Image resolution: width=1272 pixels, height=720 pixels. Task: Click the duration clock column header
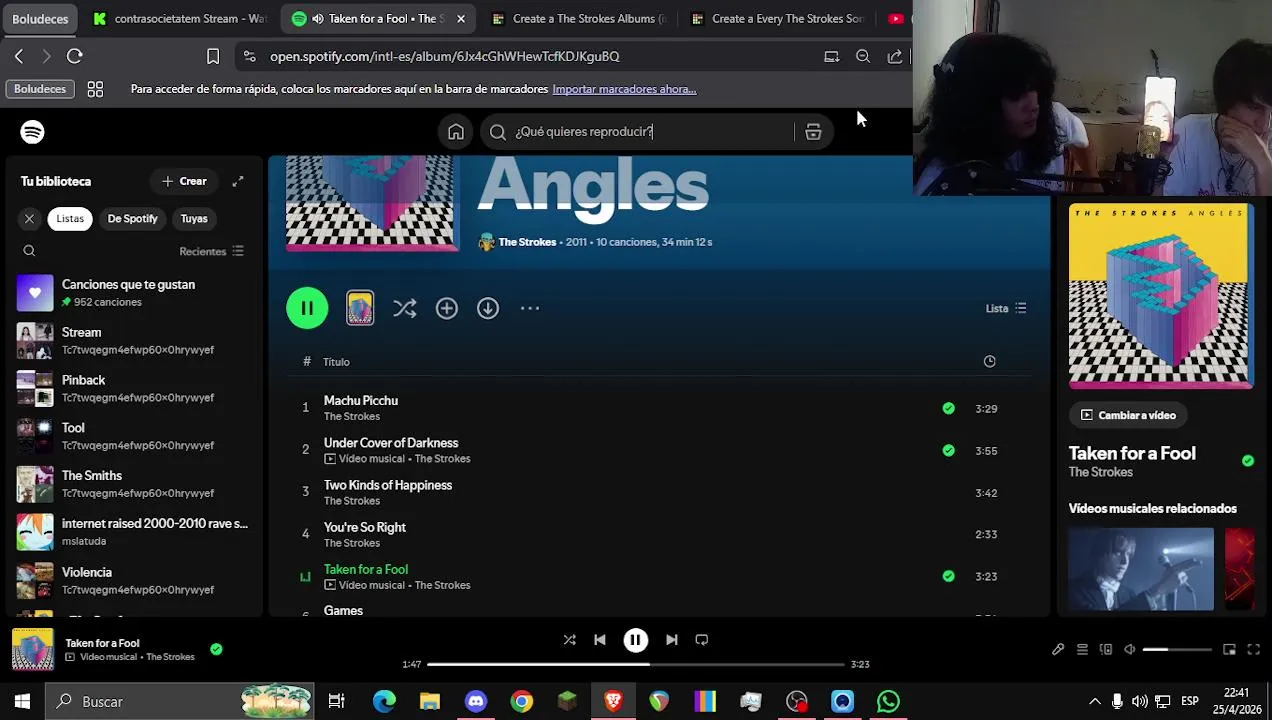[990, 361]
